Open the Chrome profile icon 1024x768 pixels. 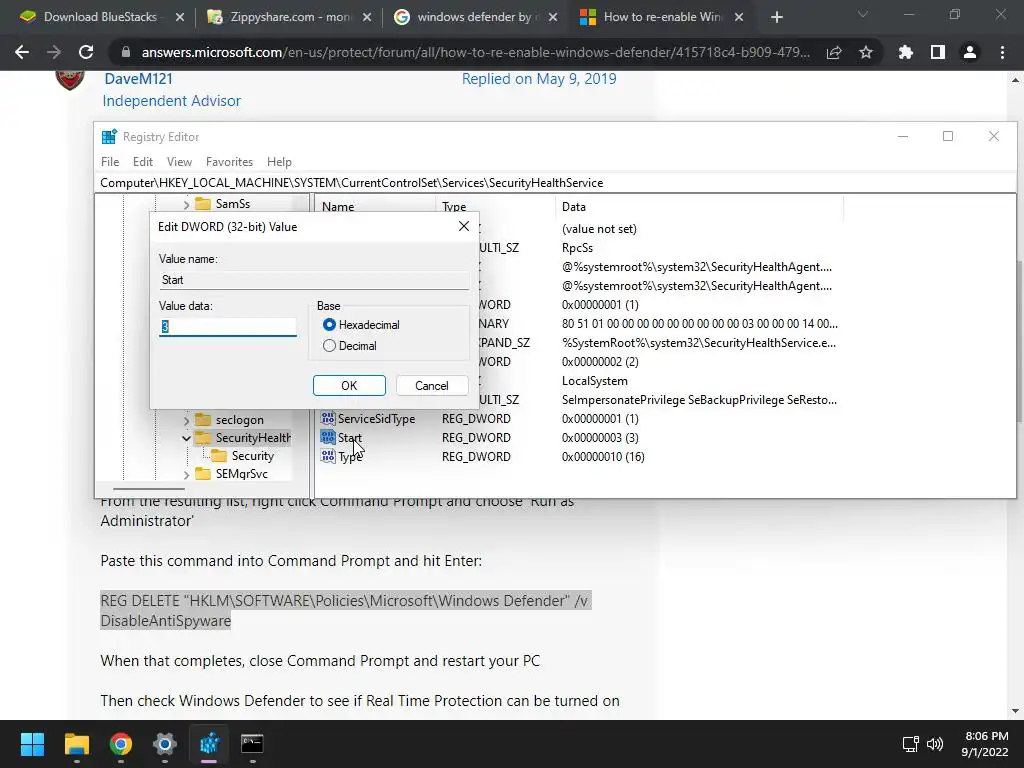(x=970, y=52)
